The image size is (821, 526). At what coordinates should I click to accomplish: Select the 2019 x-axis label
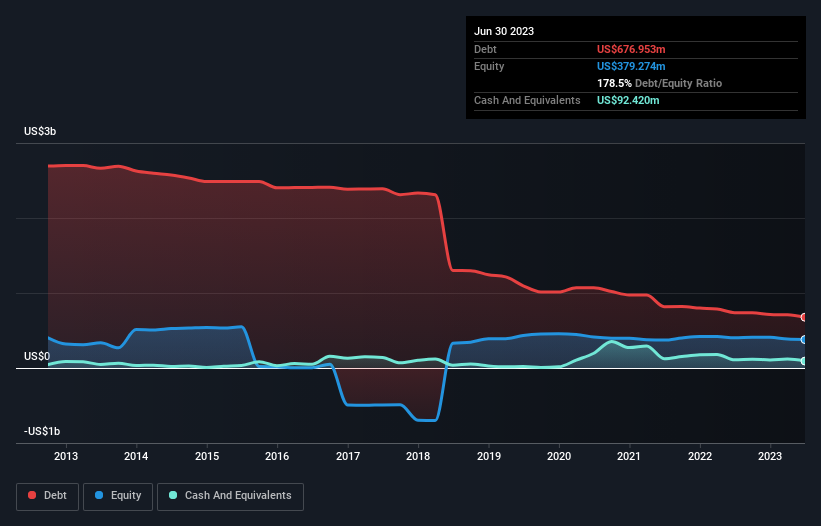coord(489,456)
